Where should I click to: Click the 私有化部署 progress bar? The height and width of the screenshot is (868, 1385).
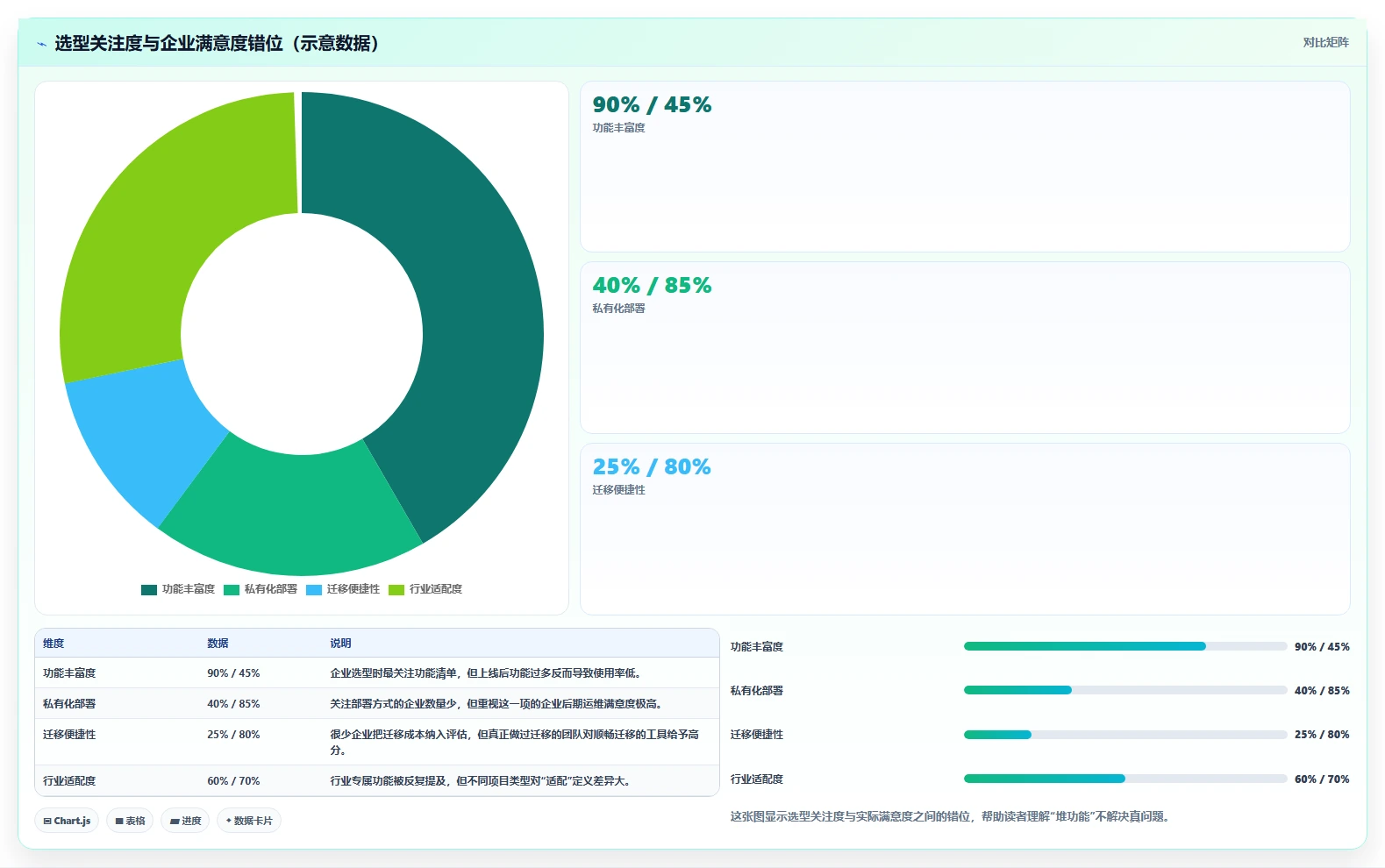1125,690
